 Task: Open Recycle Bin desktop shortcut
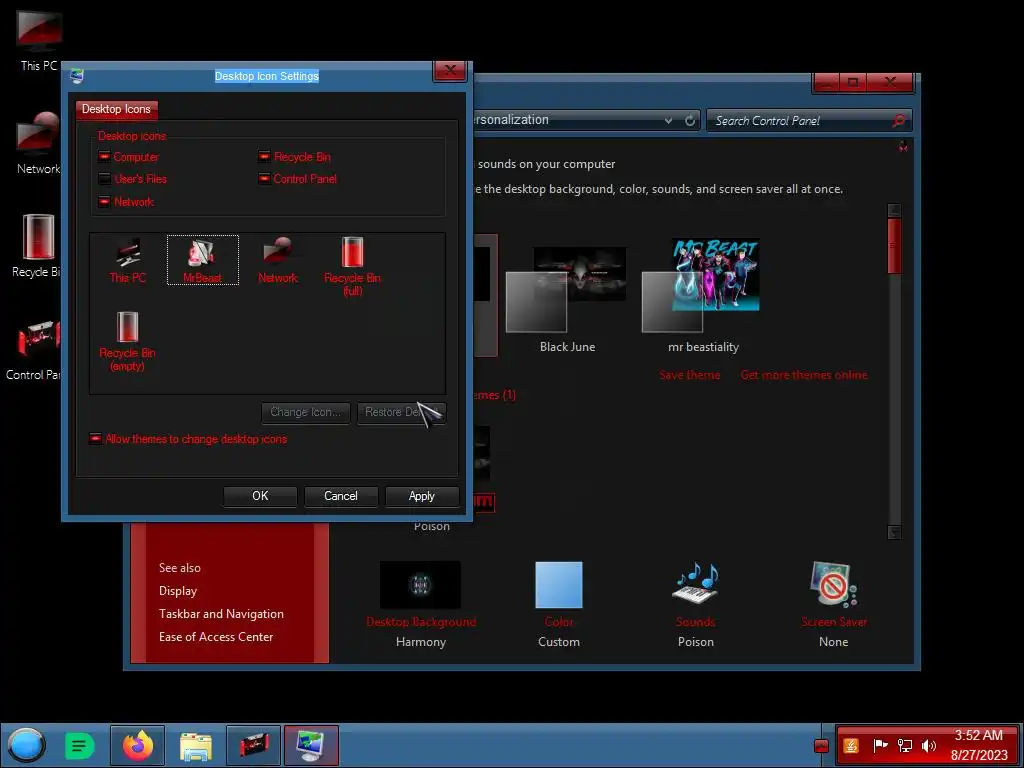point(37,246)
